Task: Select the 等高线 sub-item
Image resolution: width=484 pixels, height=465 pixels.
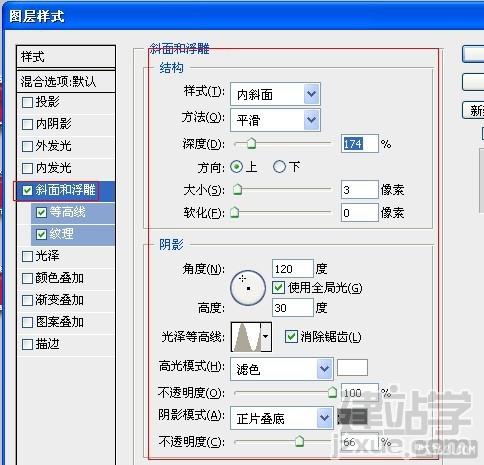Action: tap(73, 212)
